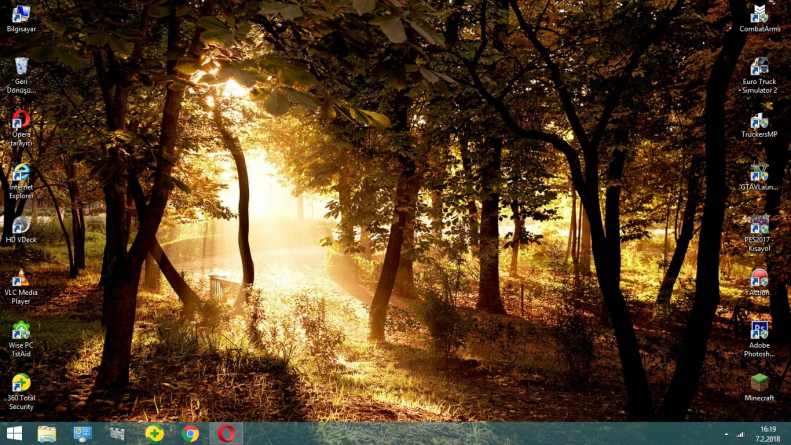Show hidden system tray icons
This screenshot has height=445, width=791.
click(726, 434)
